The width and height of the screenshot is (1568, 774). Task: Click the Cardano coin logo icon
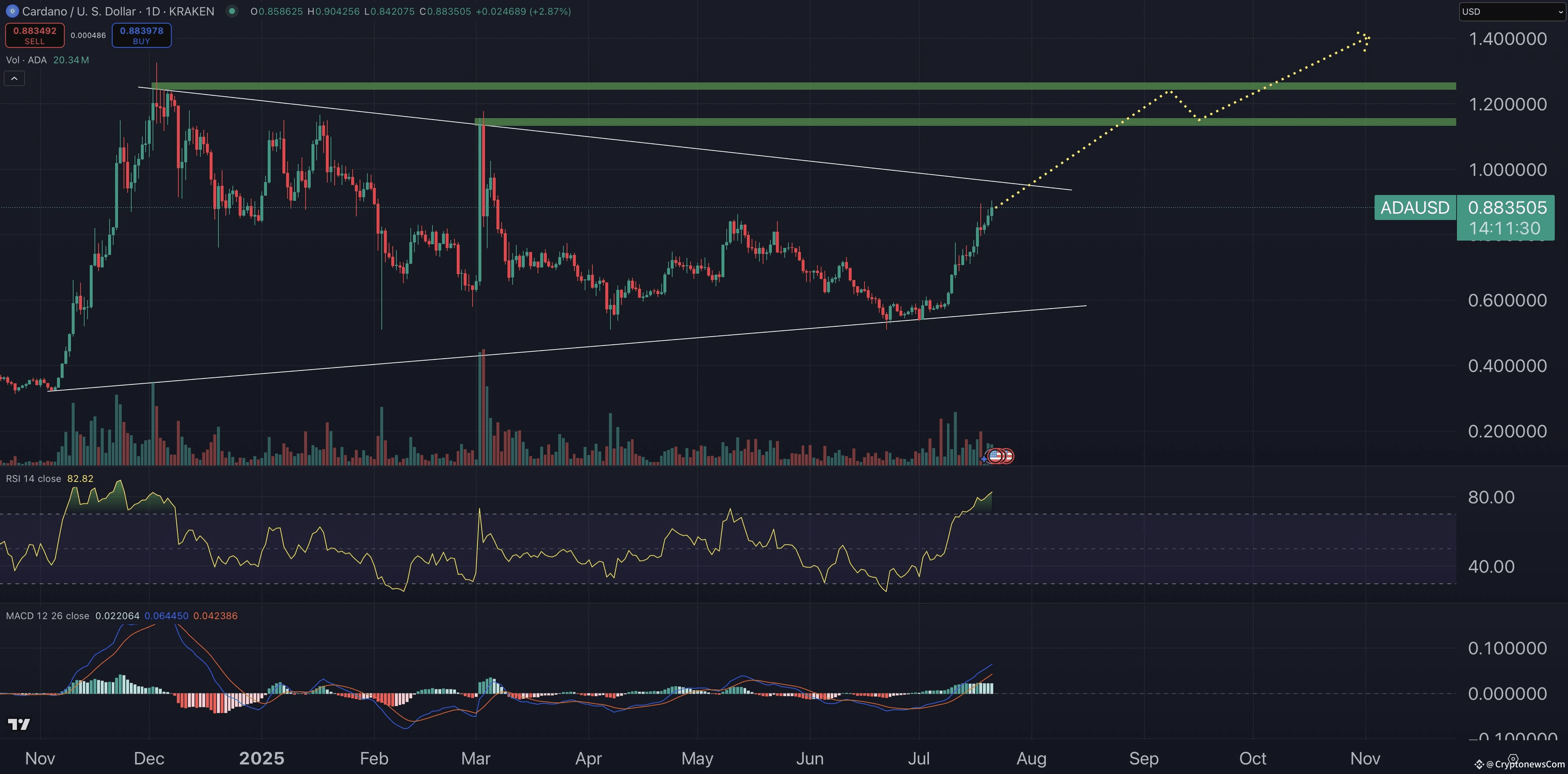pos(11,11)
